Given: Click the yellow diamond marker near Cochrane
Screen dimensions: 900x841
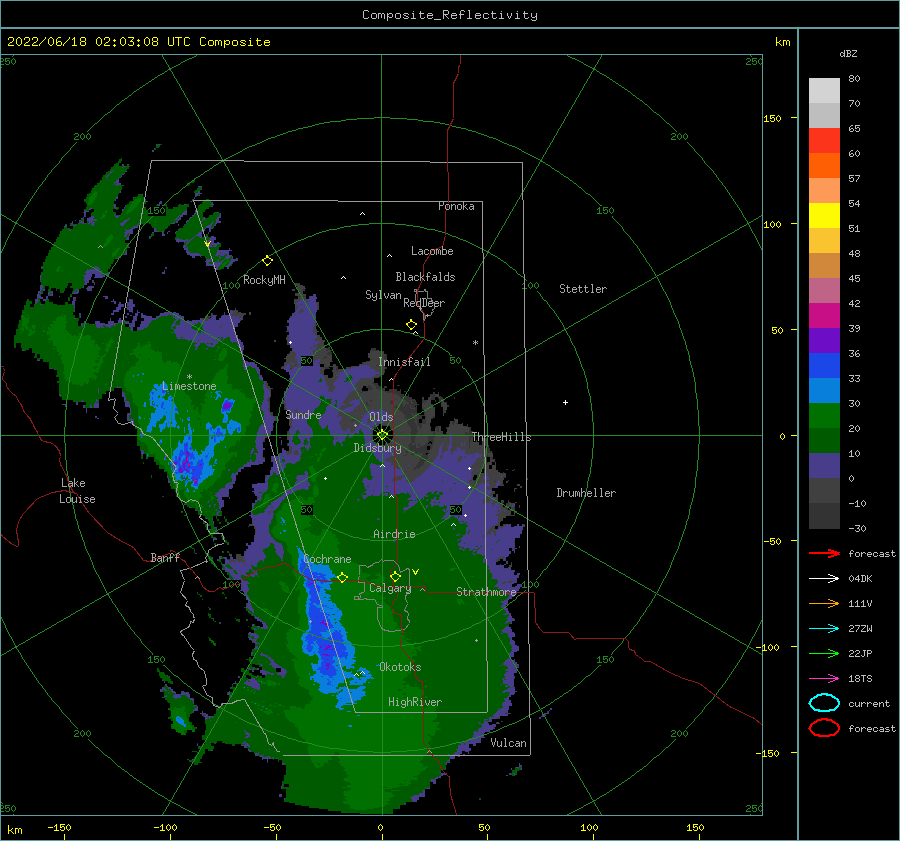Looking at the screenshot, I should [x=342, y=578].
